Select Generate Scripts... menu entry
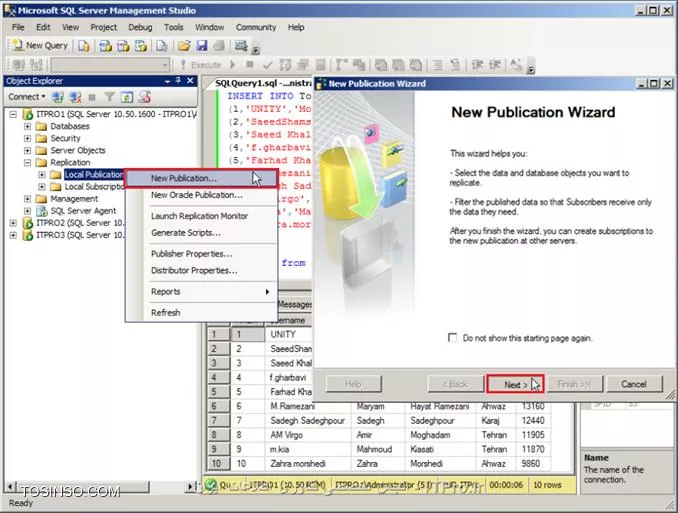Viewport: 678px width, 513px height. click(x=201, y=233)
